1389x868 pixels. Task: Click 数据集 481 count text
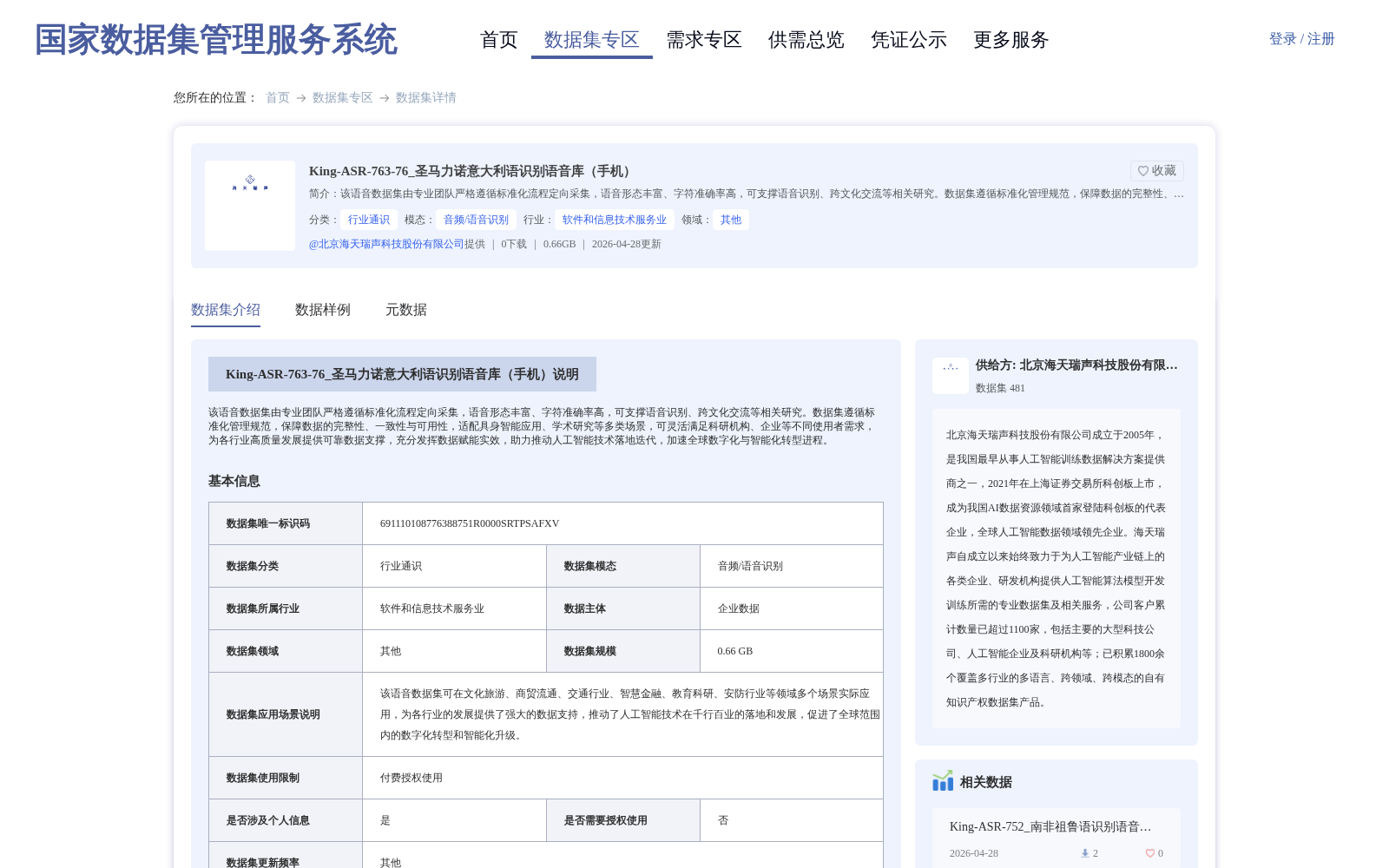tap(1000, 388)
